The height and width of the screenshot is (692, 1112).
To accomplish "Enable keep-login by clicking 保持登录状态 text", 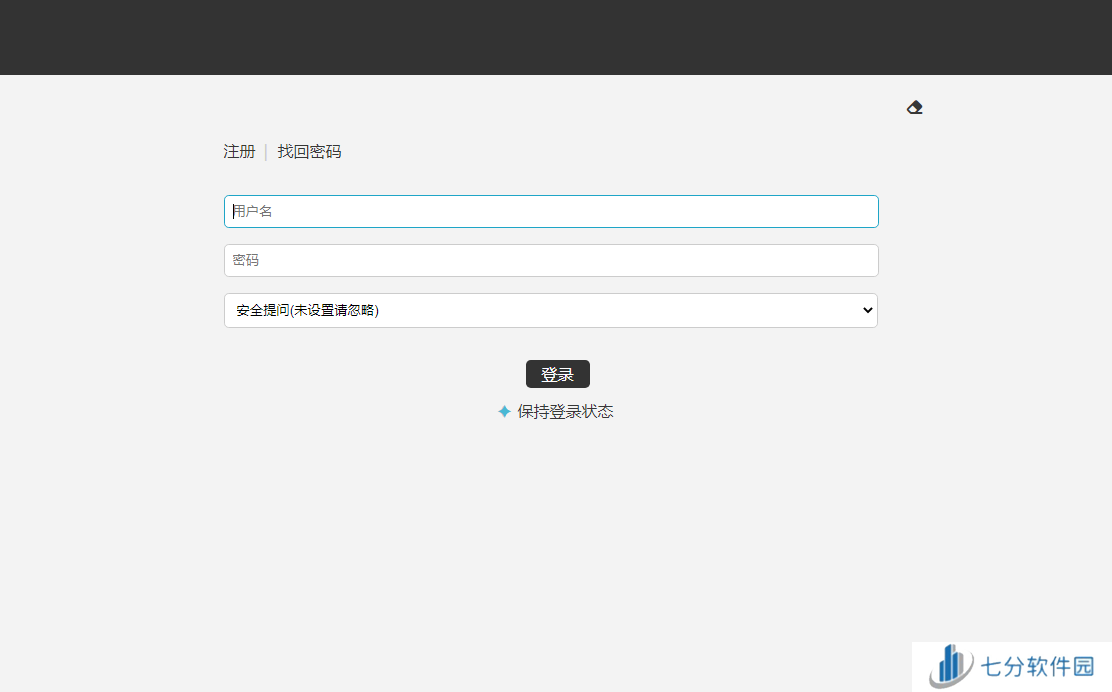I will tap(566, 411).
